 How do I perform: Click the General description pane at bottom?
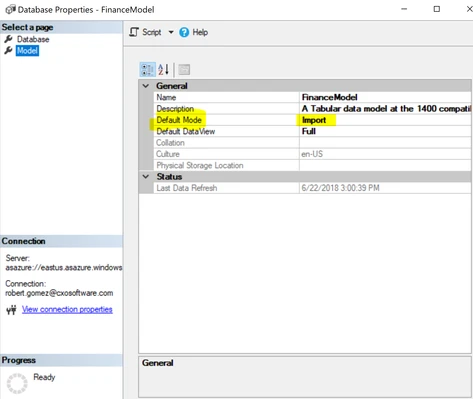(x=305, y=377)
